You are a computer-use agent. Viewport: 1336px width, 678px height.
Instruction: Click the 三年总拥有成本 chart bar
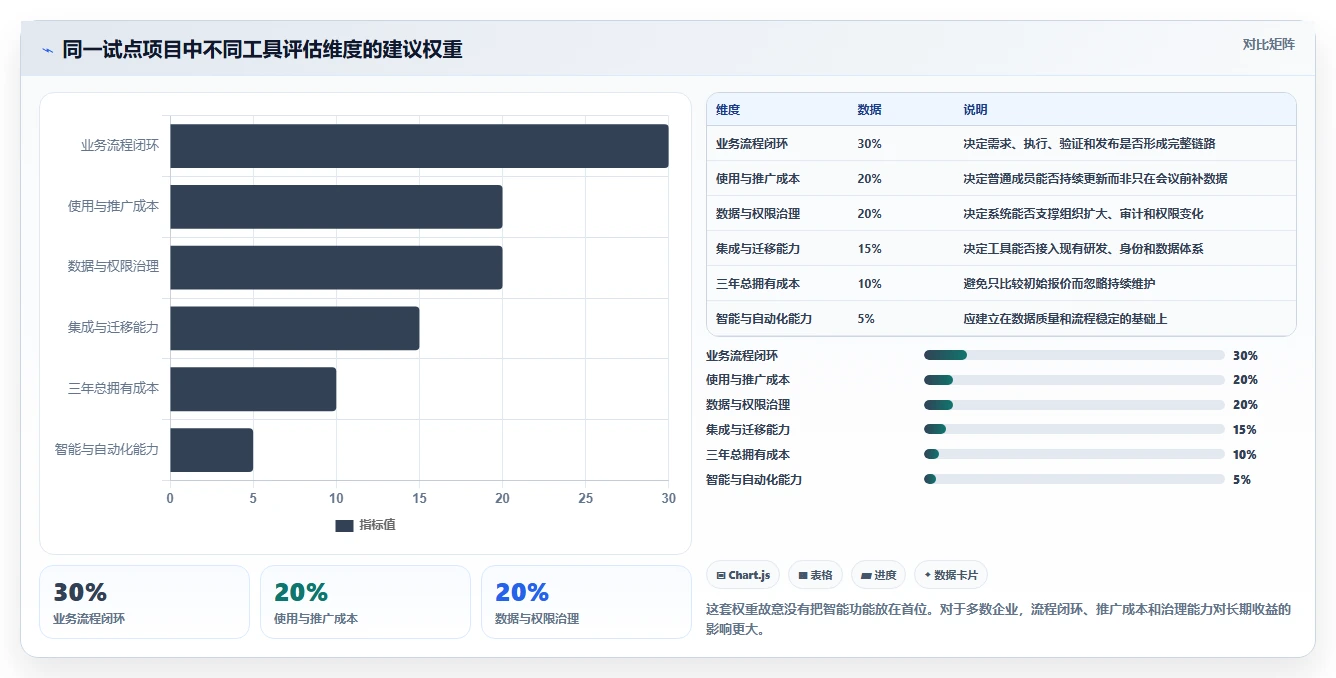253,389
